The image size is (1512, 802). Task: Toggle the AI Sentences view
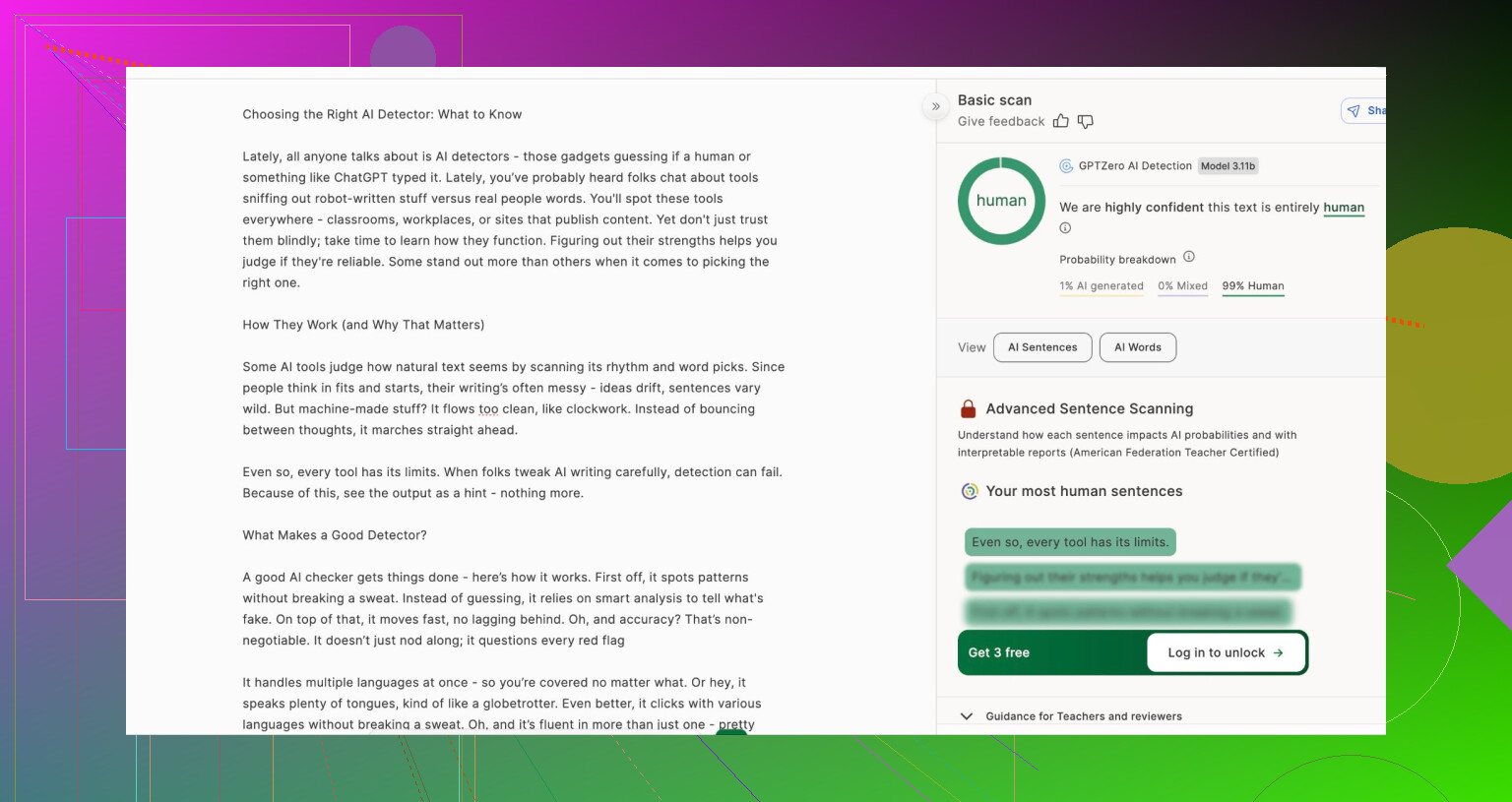click(x=1042, y=347)
